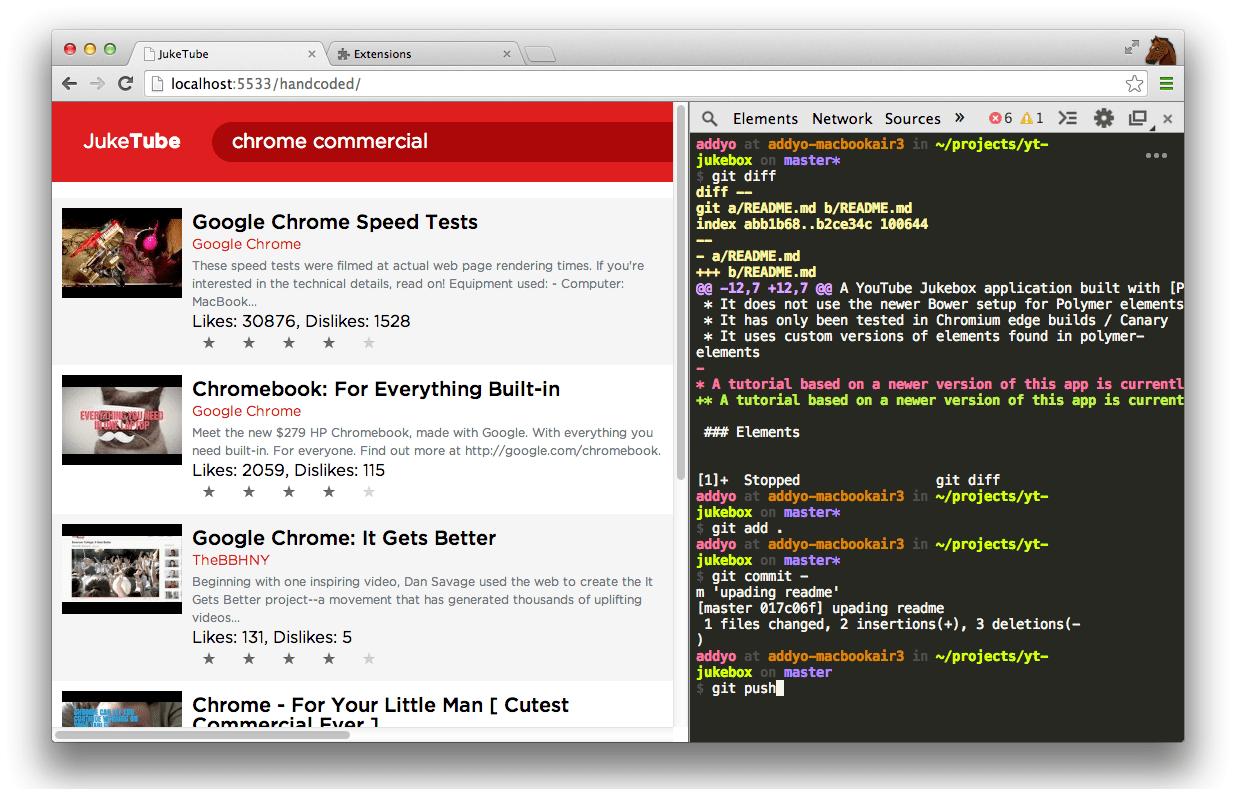This screenshot has width=1235, height=789.
Task: Navigate back using the back arrow
Action: [x=69, y=83]
